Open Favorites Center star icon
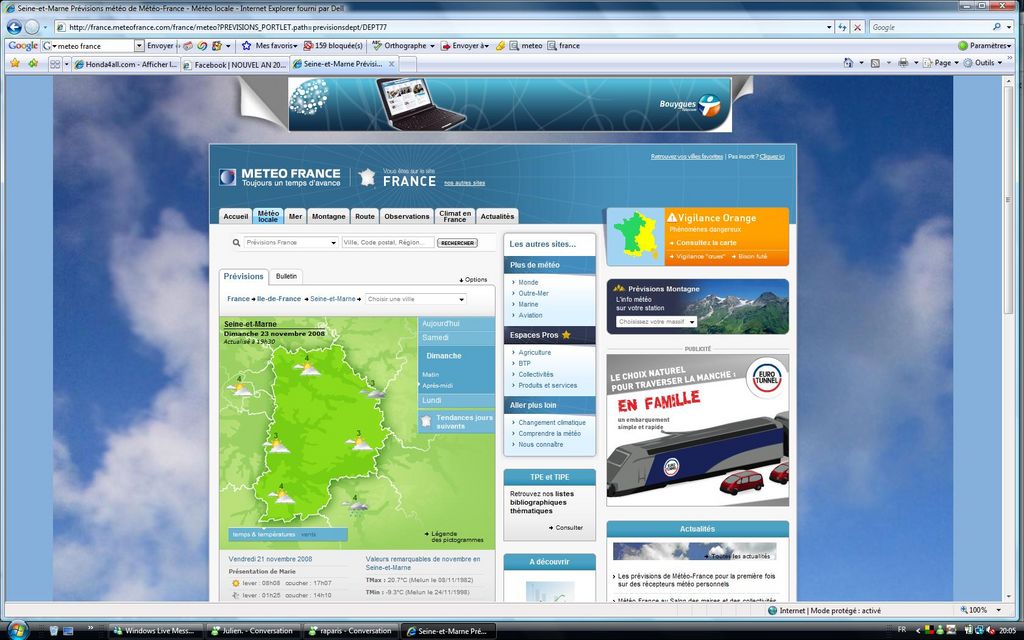This screenshot has width=1024, height=640. [14, 63]
